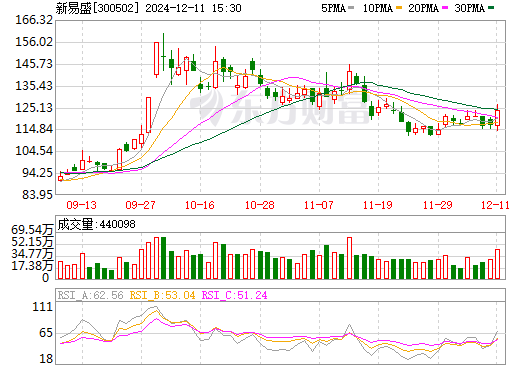The width and height of the screenshot is (520, 365).
Task: Click the magenta 20PMA legend color dash
Action: tap(445, 8)
